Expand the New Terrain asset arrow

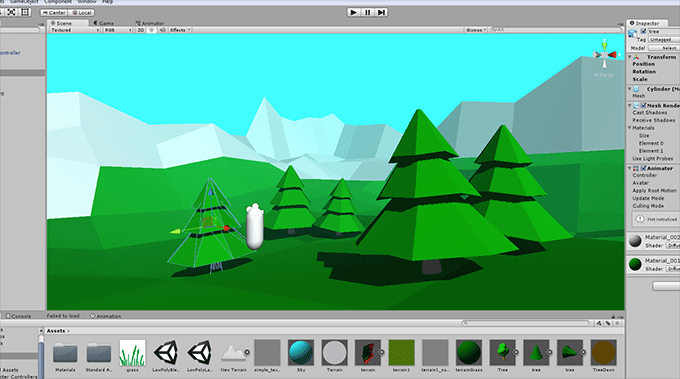click(x=247, y=352)
